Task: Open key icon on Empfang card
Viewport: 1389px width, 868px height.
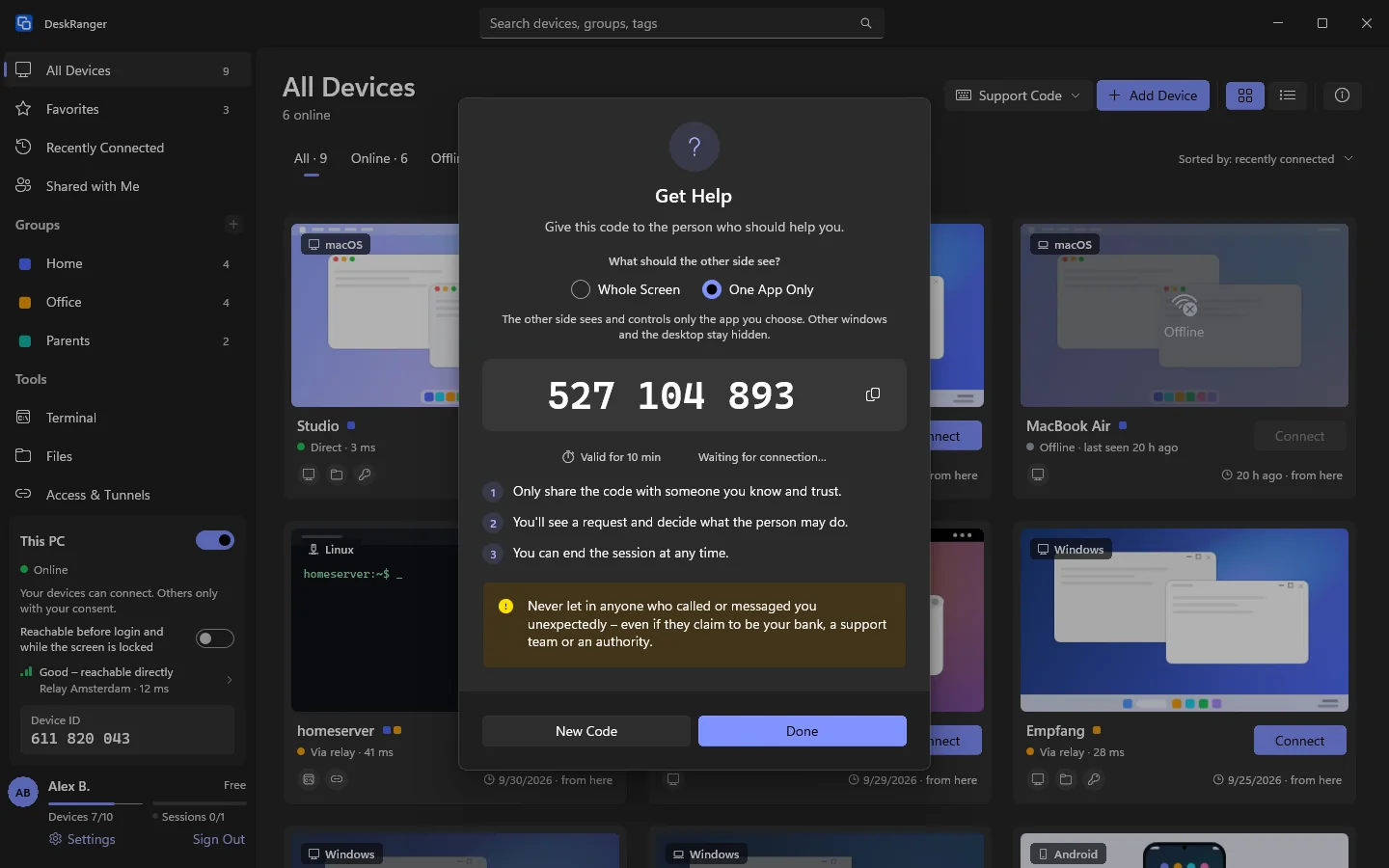Action: tap(1094, 779)
